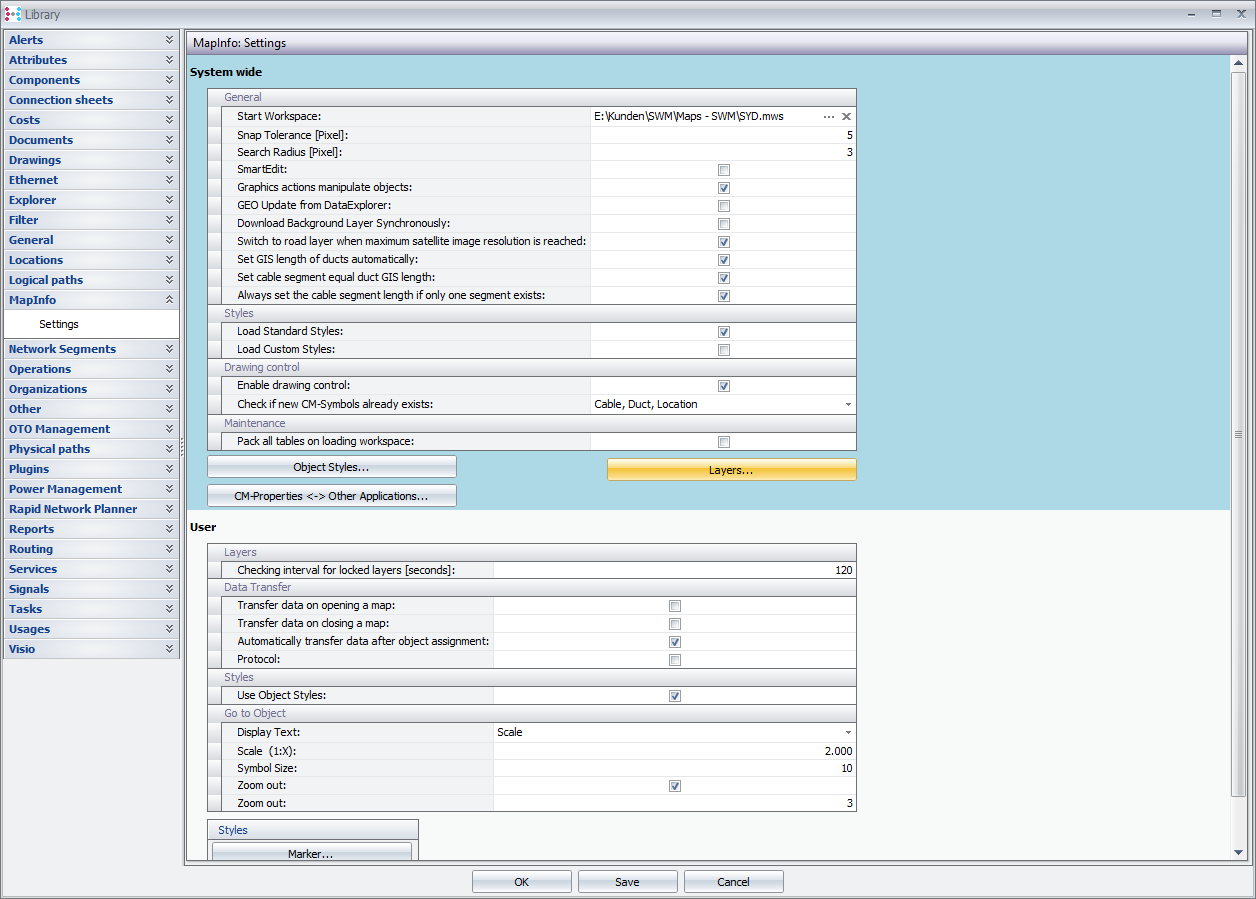This screenshot has width=1256, height=899.
Task: Uncheck Automatically transfer data after object assignment
Action: (x=675, y=642)
